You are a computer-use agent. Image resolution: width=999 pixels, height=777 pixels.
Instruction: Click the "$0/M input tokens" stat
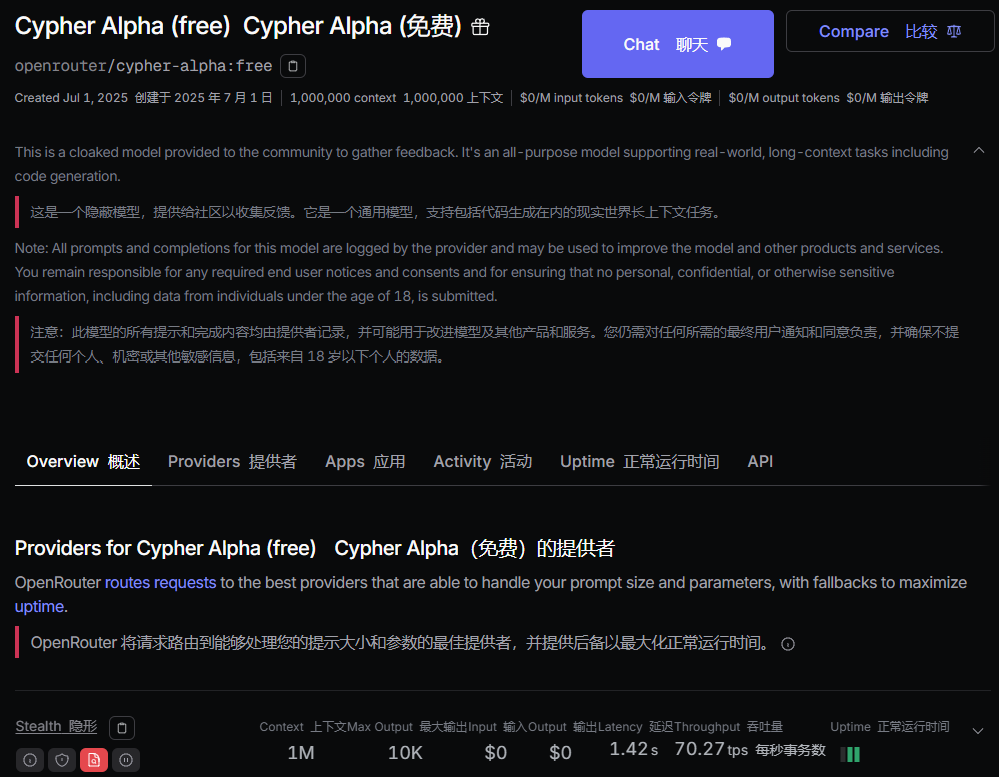point(571,98)
